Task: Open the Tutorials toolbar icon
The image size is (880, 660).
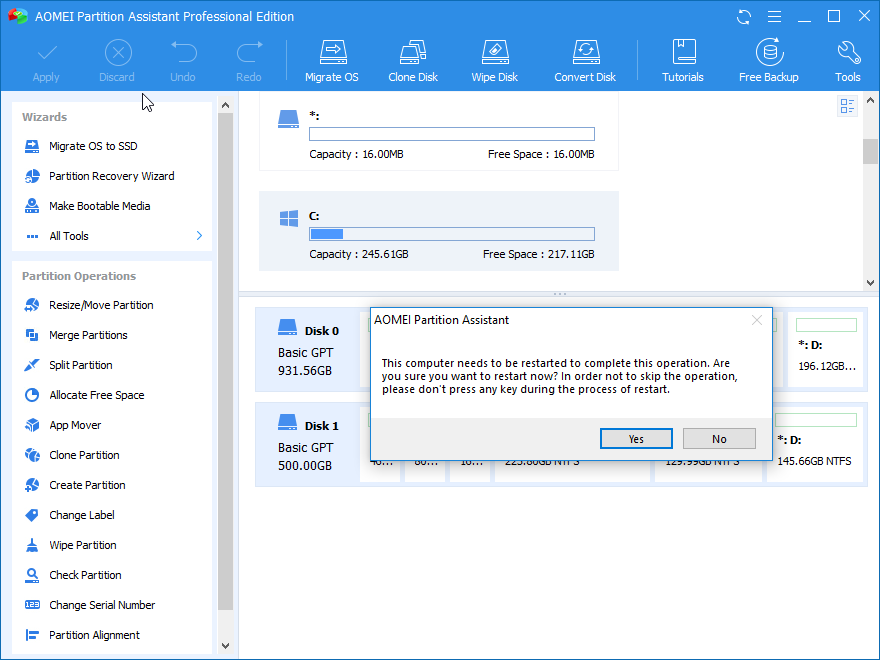Action: point(683,61)
